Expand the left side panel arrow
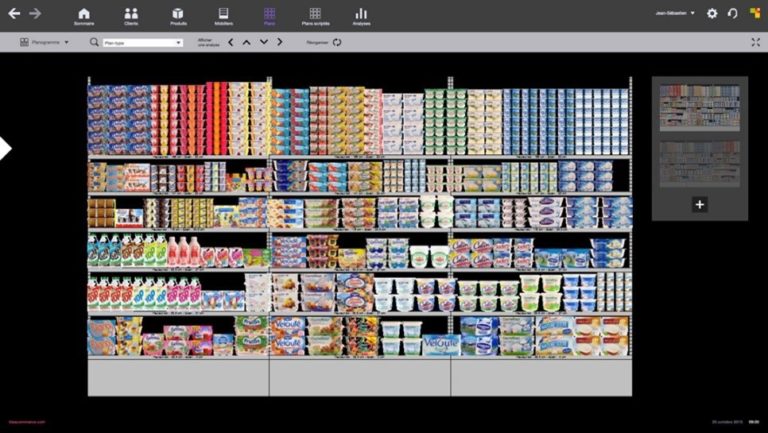The image size is (768, 433). tap(5, 149)
